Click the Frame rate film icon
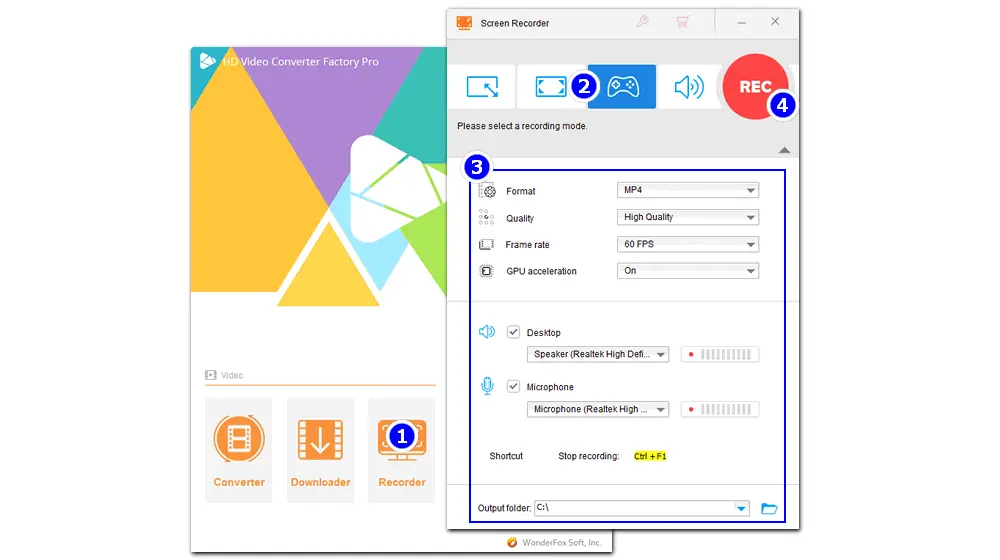Viewport: 1000px width, 560px height. [x=486, y=244]
